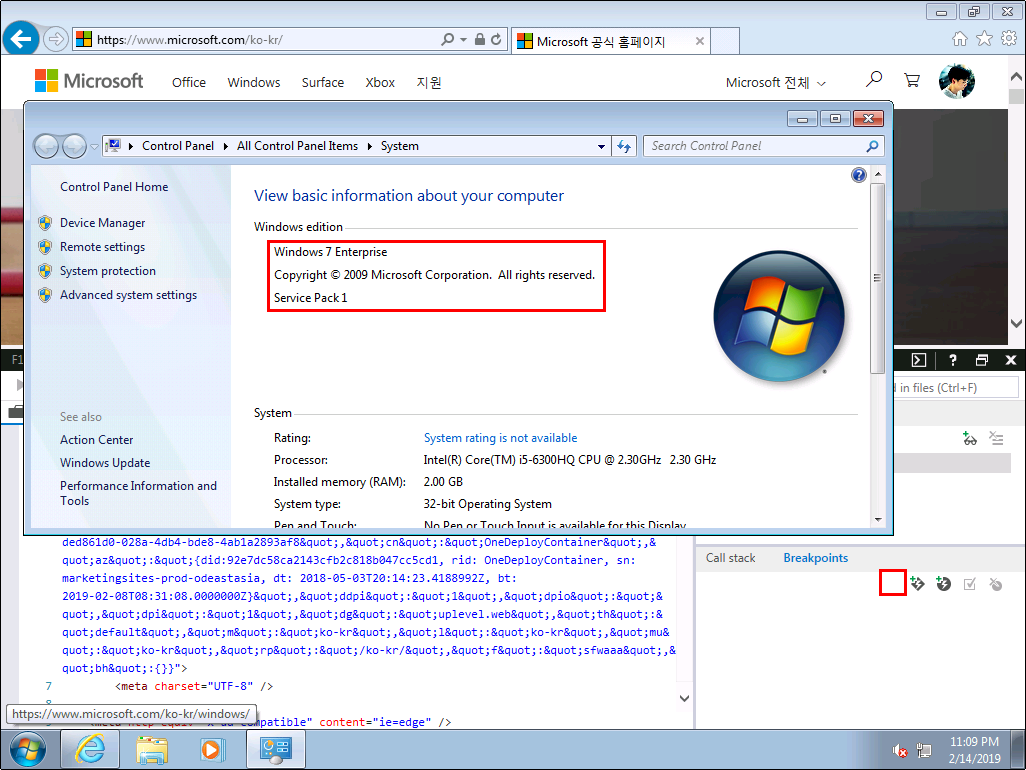Screen dimensions: 1026x770
Task: Open the account profile picture
Action: click(957, 81)
